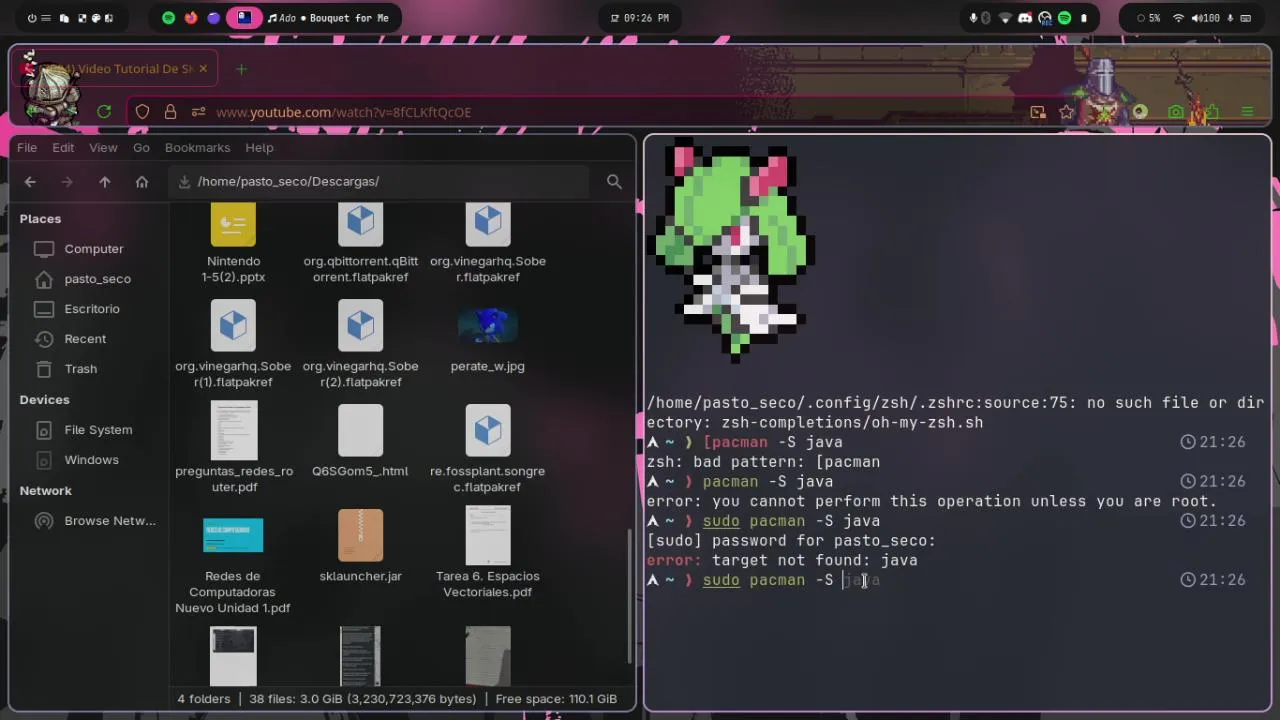Open a new browser tab with plus
Viewport: 1280px width, 720px height.
[241, 69]
